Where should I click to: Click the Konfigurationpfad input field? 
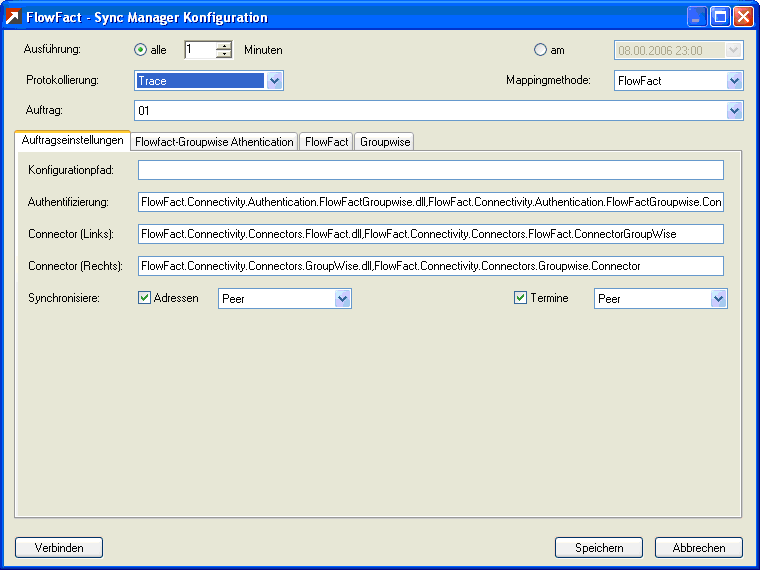tap(430, 170)
